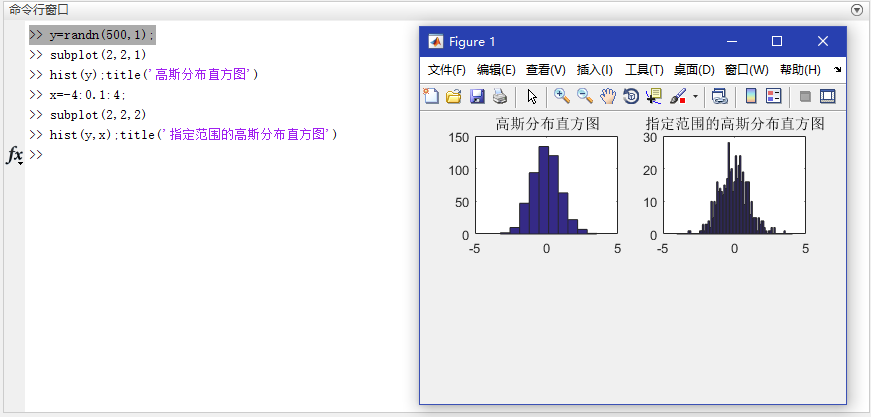Viewport: 871px width, 417px height.
Task: Click New Figure icon in Figure 1 toolbar
Action: click(431, 97)
